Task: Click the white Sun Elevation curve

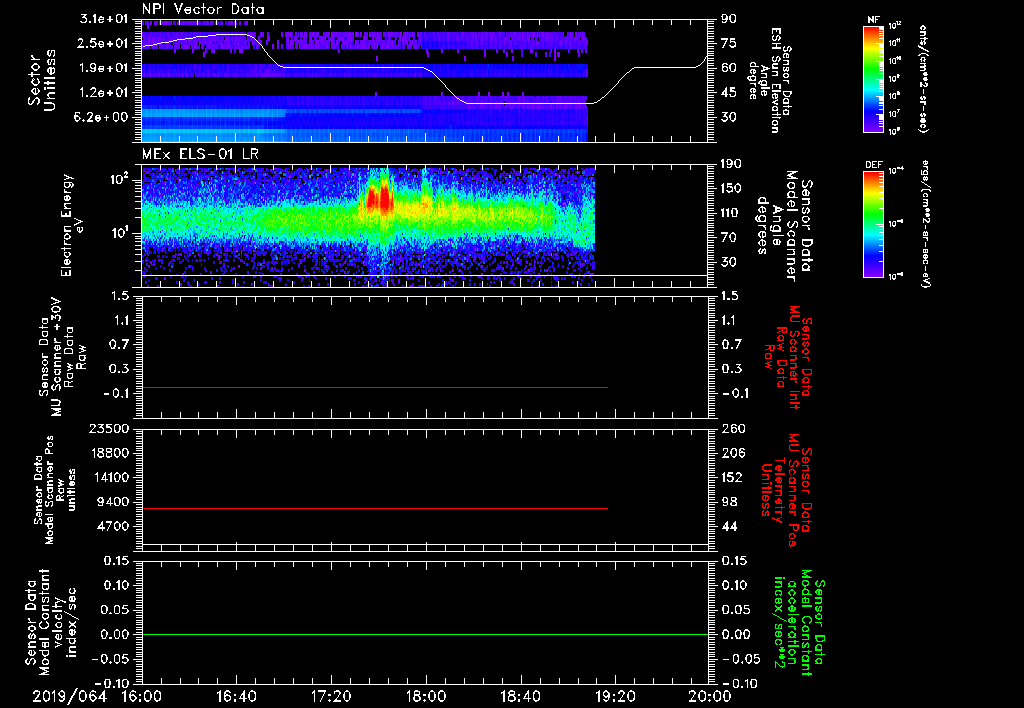Action: [x=424, y=67]
